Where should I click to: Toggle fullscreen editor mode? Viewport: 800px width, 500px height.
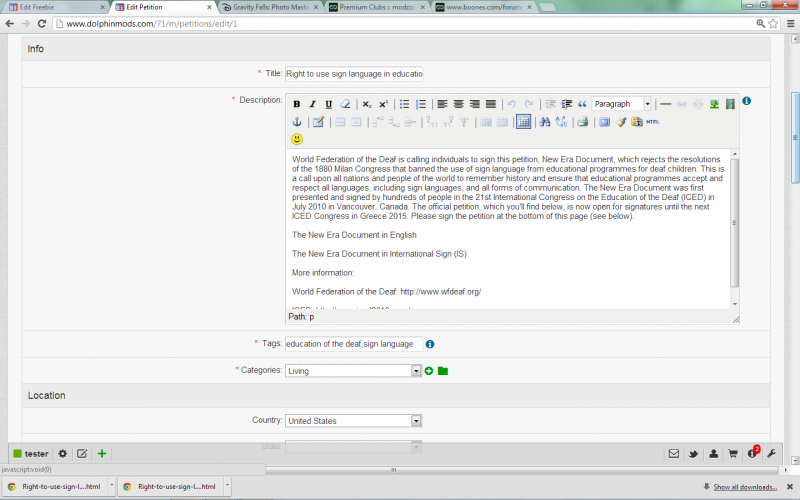tap(604, 122)
